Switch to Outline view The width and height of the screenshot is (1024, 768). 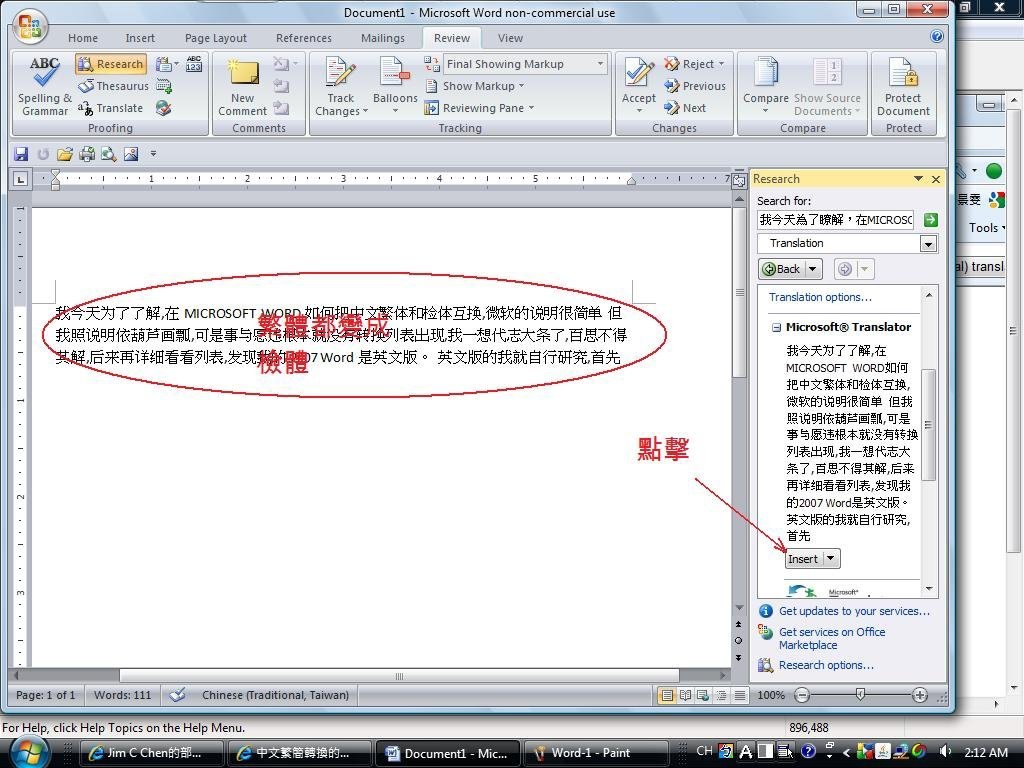721,696
